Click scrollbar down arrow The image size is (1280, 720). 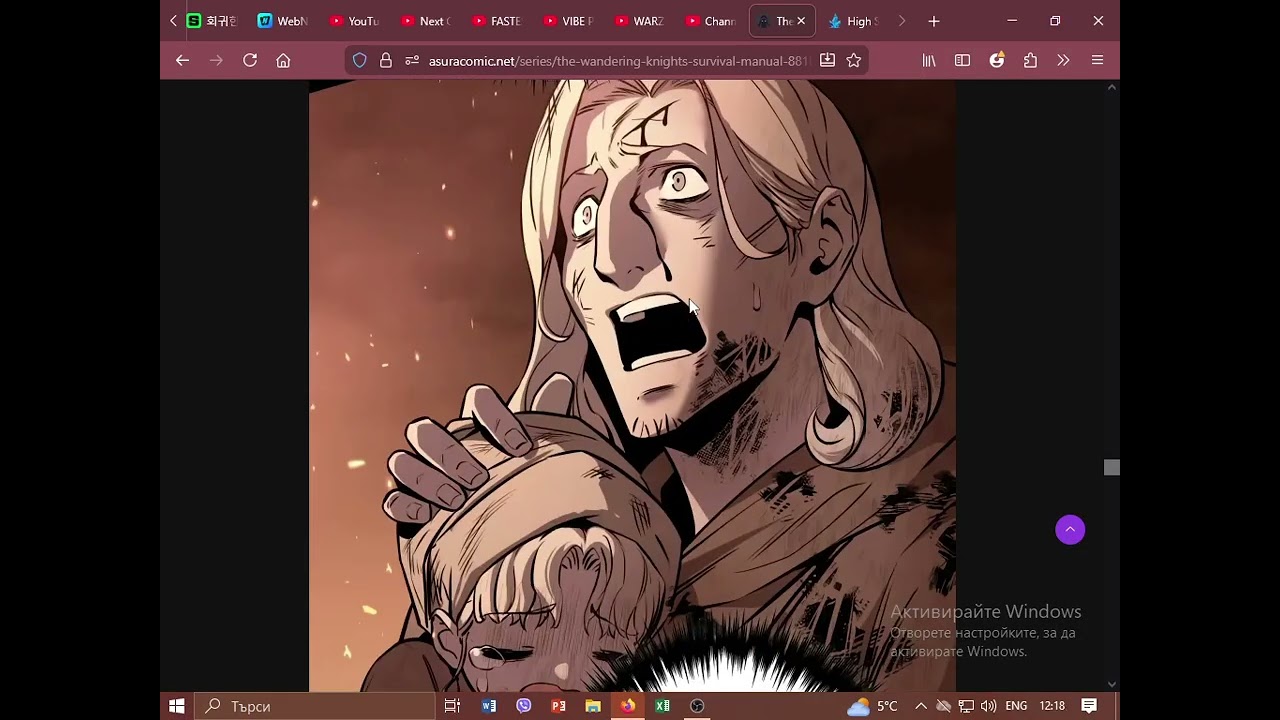click(1112, 684)
